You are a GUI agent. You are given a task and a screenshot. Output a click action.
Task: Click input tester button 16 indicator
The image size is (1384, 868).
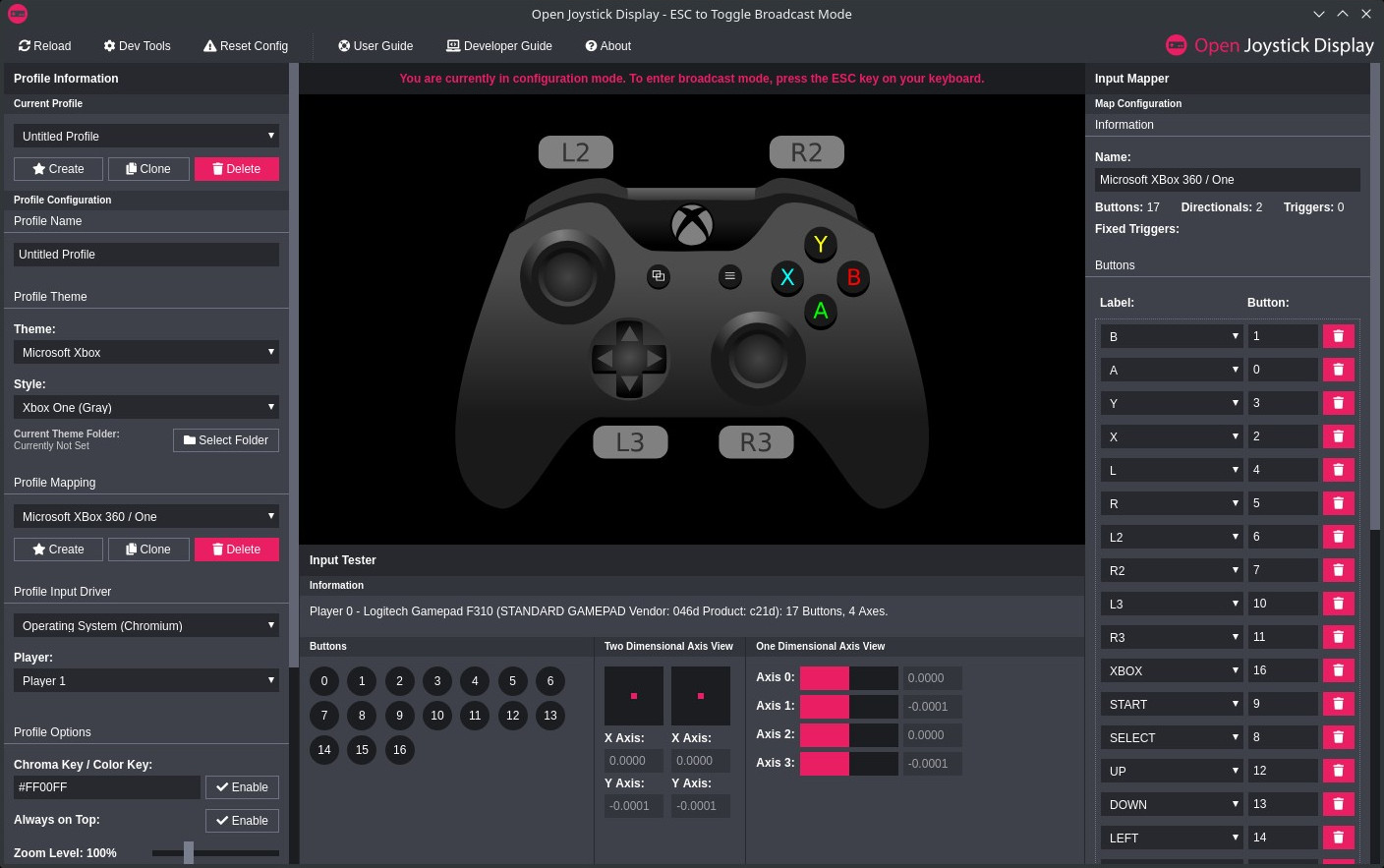click(x=399, y=750)
